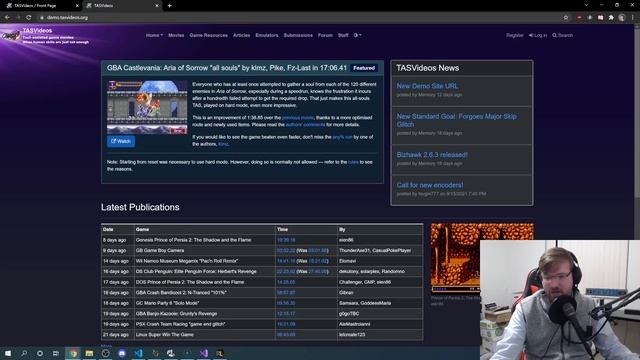
Task: Open the Genesis Prince of Persia 2 time link
Action: (286, 240)
